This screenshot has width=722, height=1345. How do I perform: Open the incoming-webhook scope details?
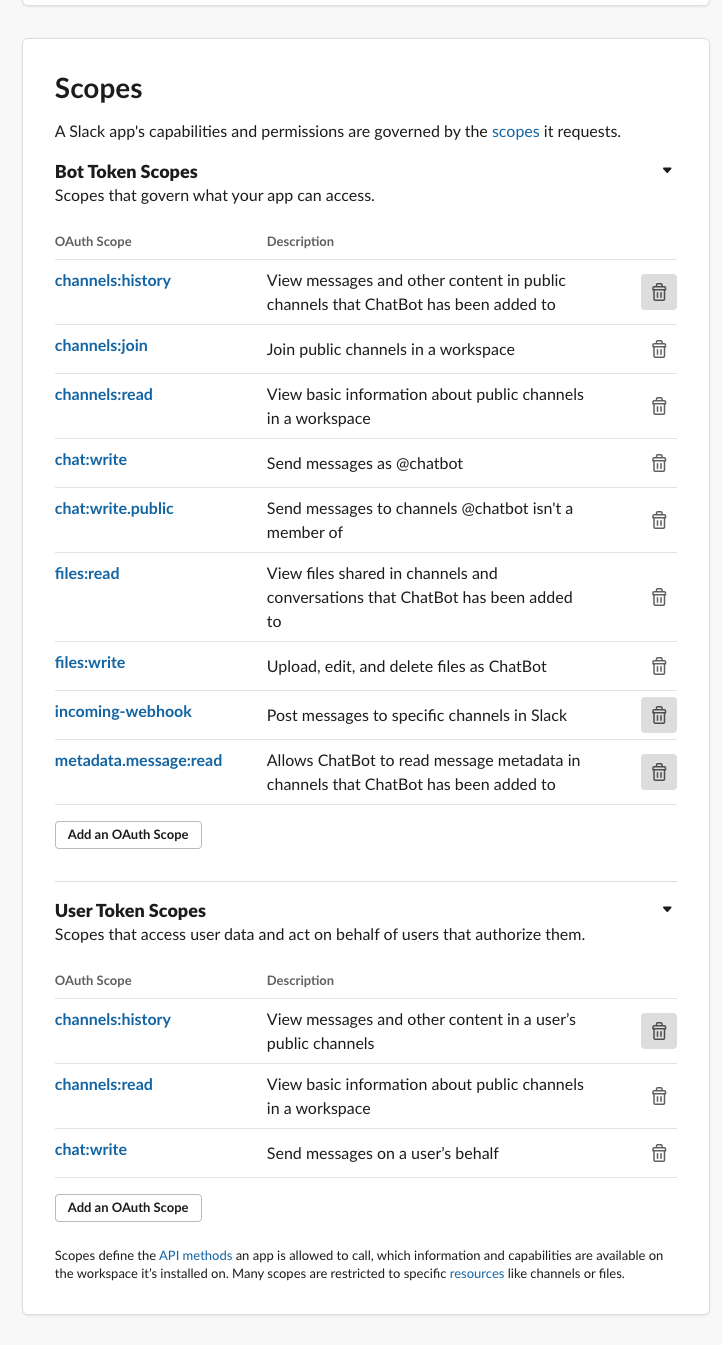point(123,711)
